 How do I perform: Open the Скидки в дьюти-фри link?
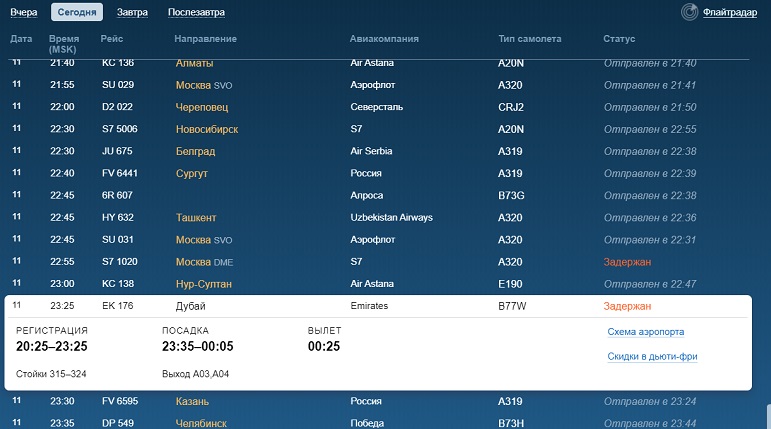coord(652,356)
